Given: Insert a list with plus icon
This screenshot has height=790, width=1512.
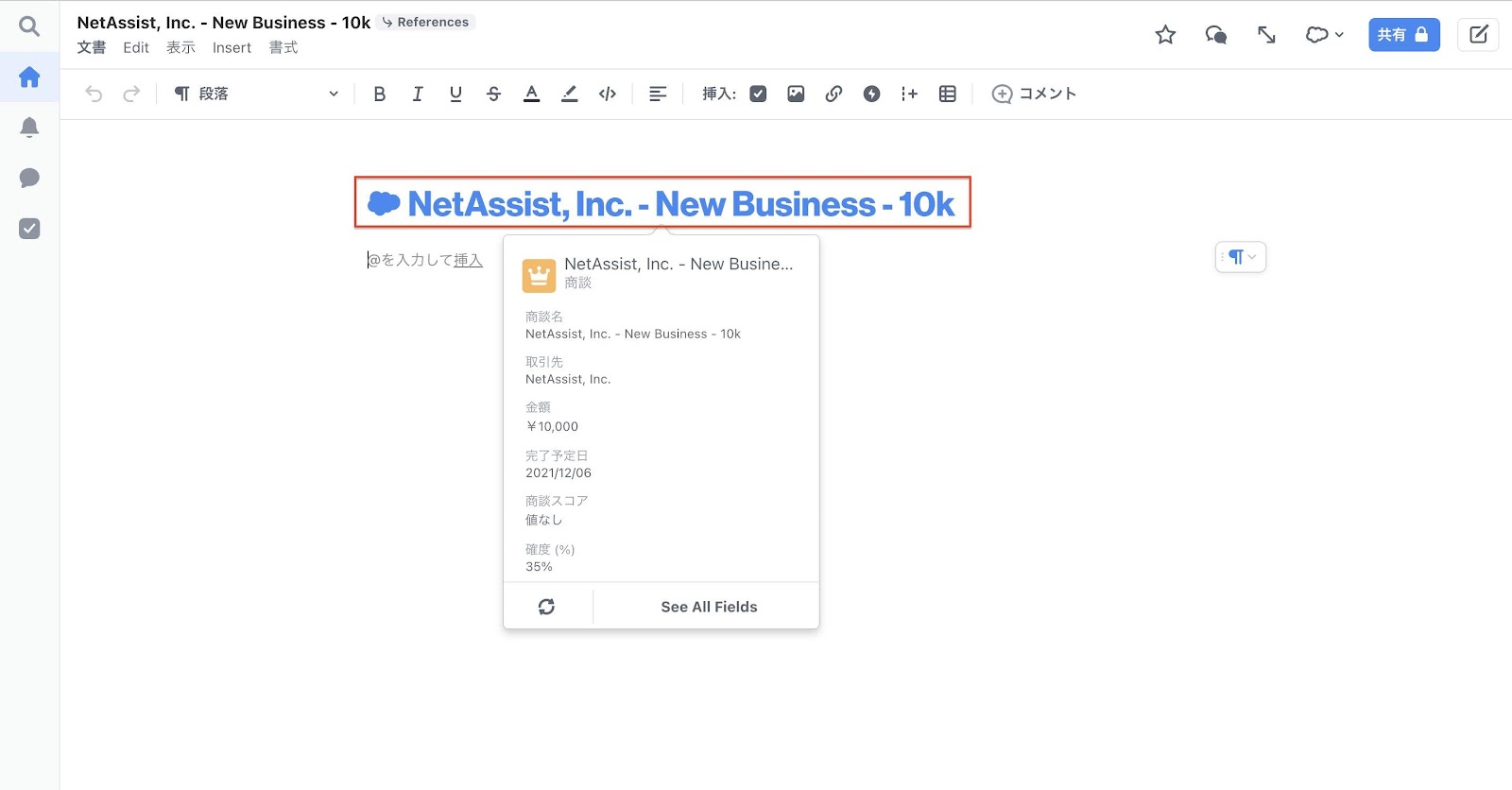Looking at the screenshot, I should 909,94.
